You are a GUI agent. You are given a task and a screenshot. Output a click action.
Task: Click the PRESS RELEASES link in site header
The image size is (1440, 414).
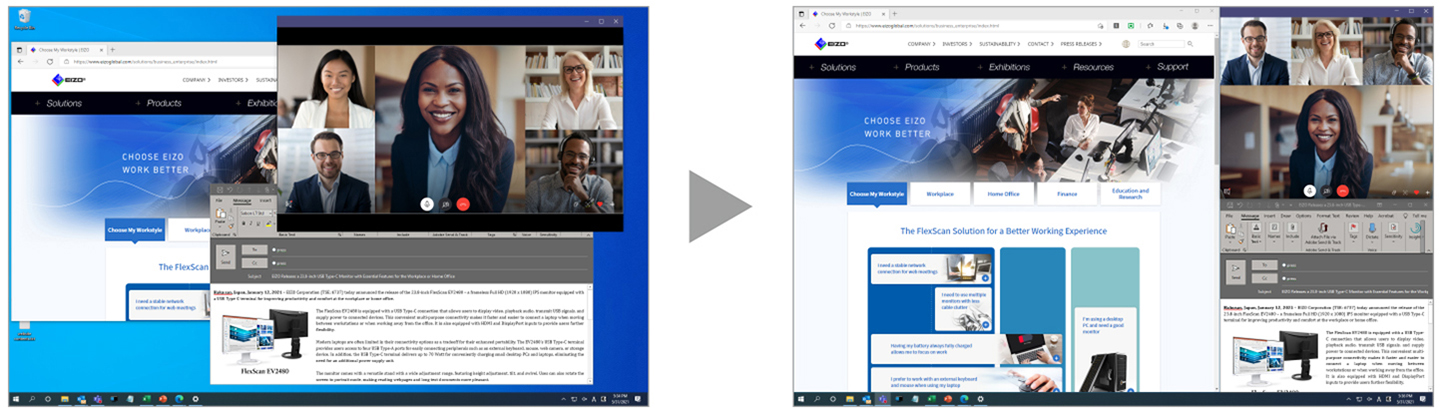pyautogui.click(x=1080, y=44)
